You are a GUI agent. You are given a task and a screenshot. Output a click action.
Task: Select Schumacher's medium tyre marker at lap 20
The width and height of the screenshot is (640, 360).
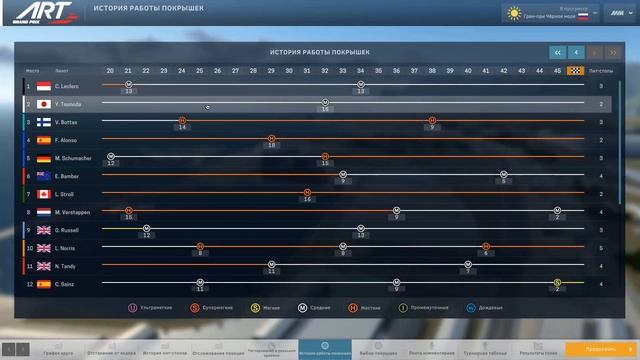[x=111, y=156]
